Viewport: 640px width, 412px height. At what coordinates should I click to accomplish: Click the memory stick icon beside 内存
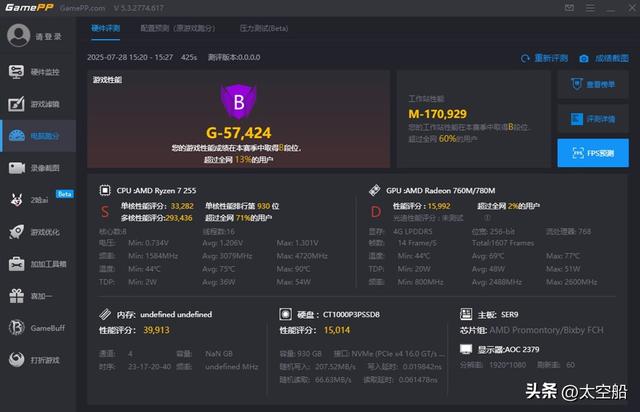click(x=105, y=314)
